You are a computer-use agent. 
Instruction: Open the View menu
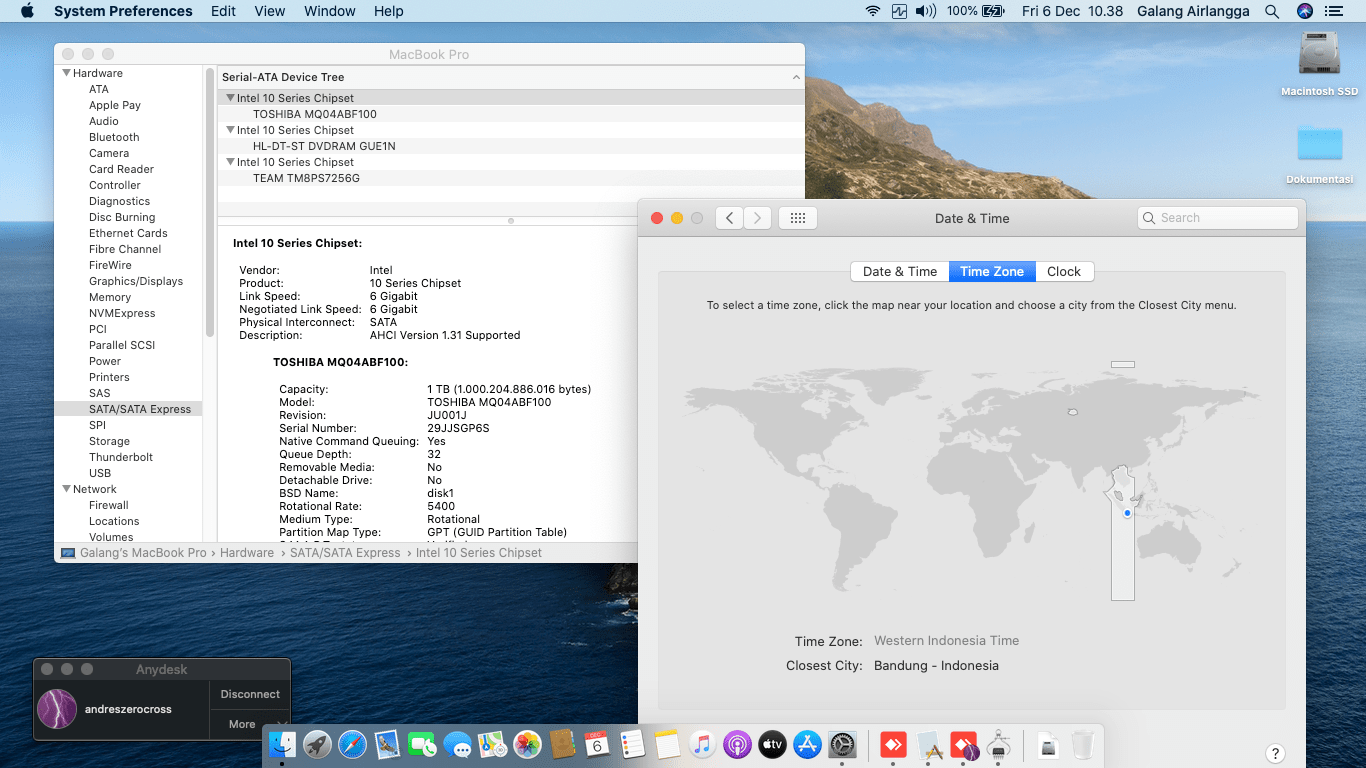270,11
